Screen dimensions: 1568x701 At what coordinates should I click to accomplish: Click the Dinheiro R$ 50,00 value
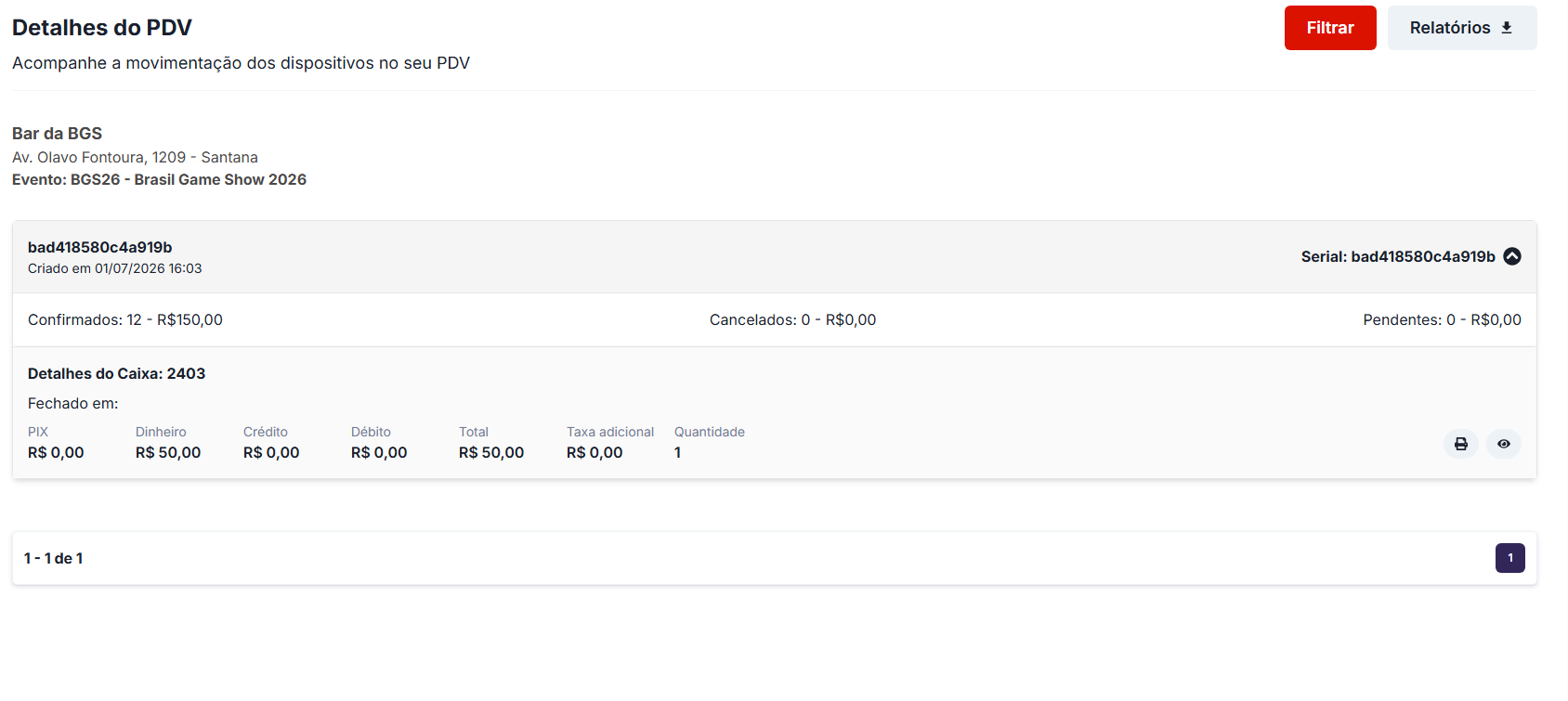(x=168, y=452)
